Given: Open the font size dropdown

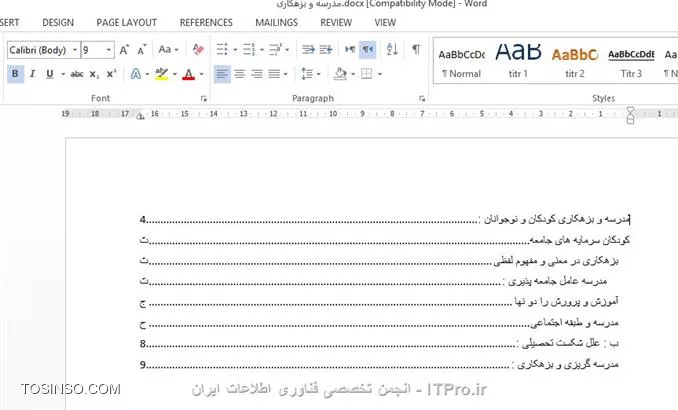Looking at the screenshot, I should pos(109,50).
